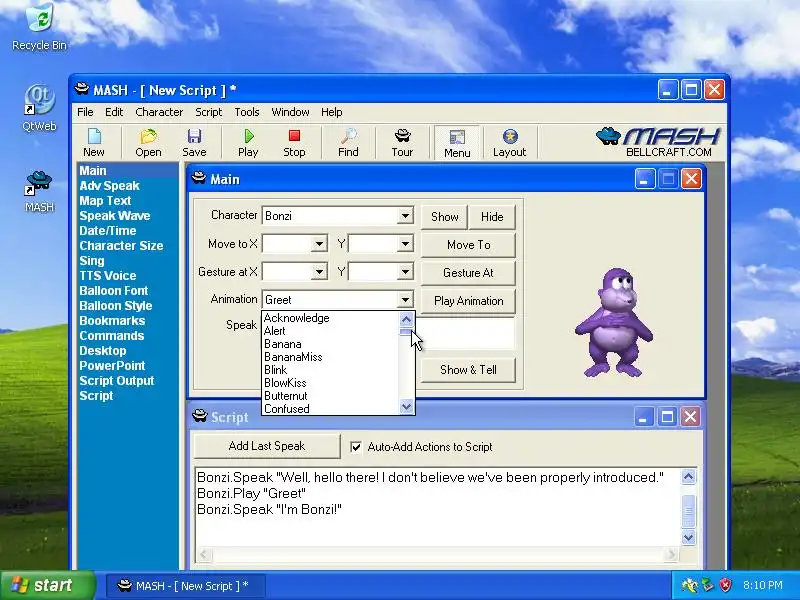The height and width of the screenshot is (600, 800).
Task: Click the Add Last Speak button
Action: (x=267, y=446)
